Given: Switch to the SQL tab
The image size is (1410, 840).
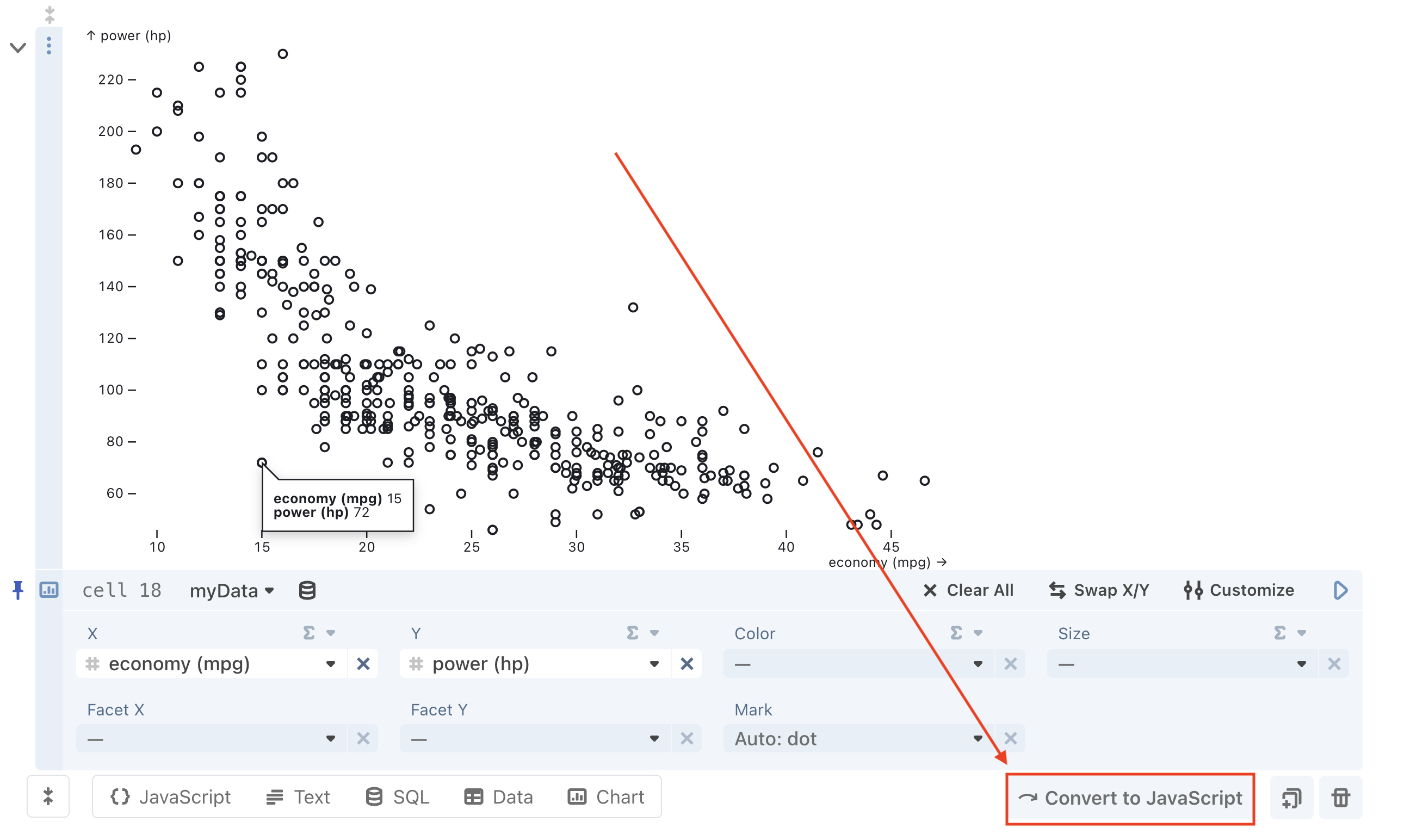Looking at the screenshot, I should click(x=397, y=796).
